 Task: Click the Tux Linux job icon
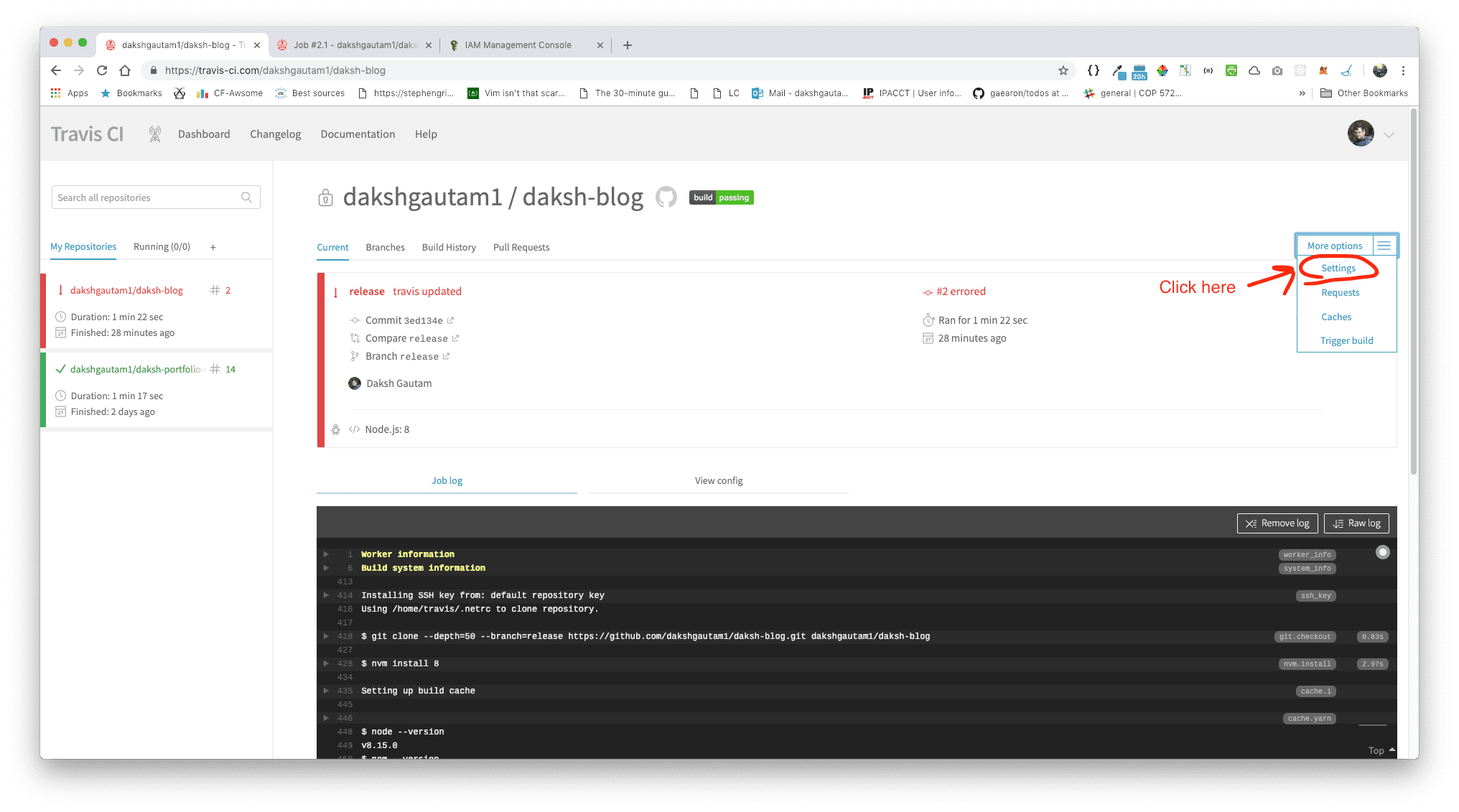(335, 429)
